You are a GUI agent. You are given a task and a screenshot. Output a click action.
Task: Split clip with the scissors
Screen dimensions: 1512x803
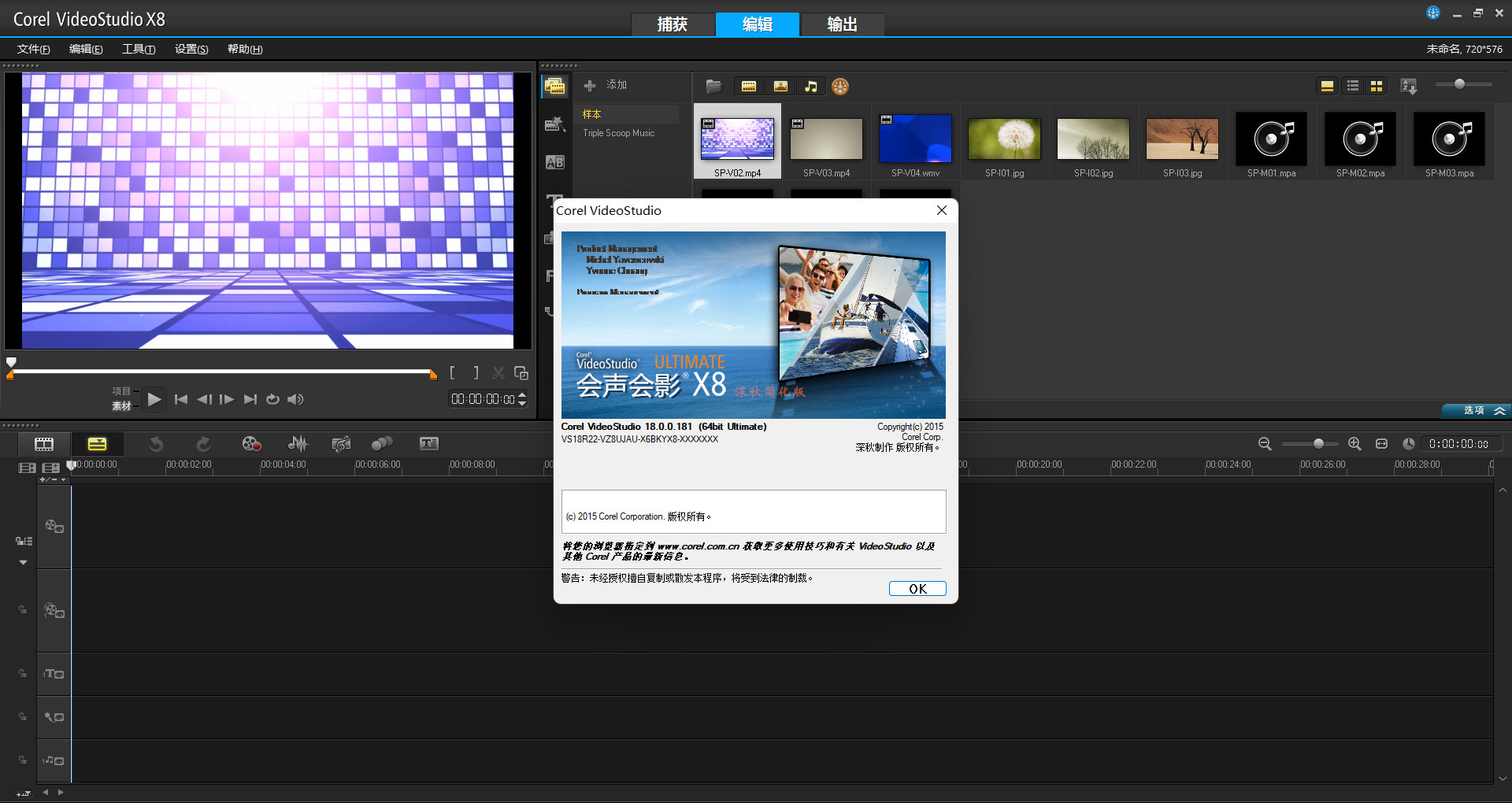[x=498, y=373]
